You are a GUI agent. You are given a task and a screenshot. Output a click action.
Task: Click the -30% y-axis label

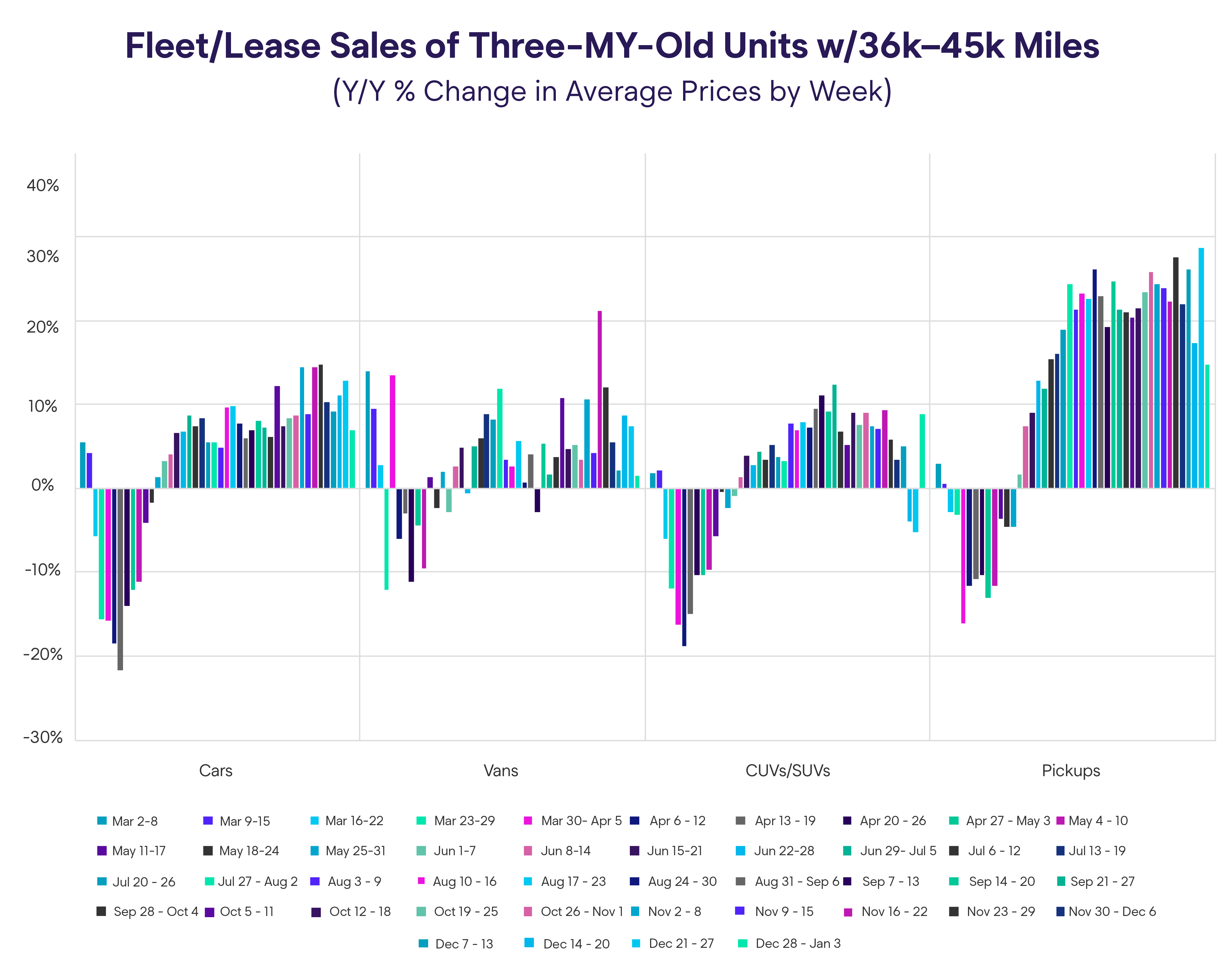[42, 738]
